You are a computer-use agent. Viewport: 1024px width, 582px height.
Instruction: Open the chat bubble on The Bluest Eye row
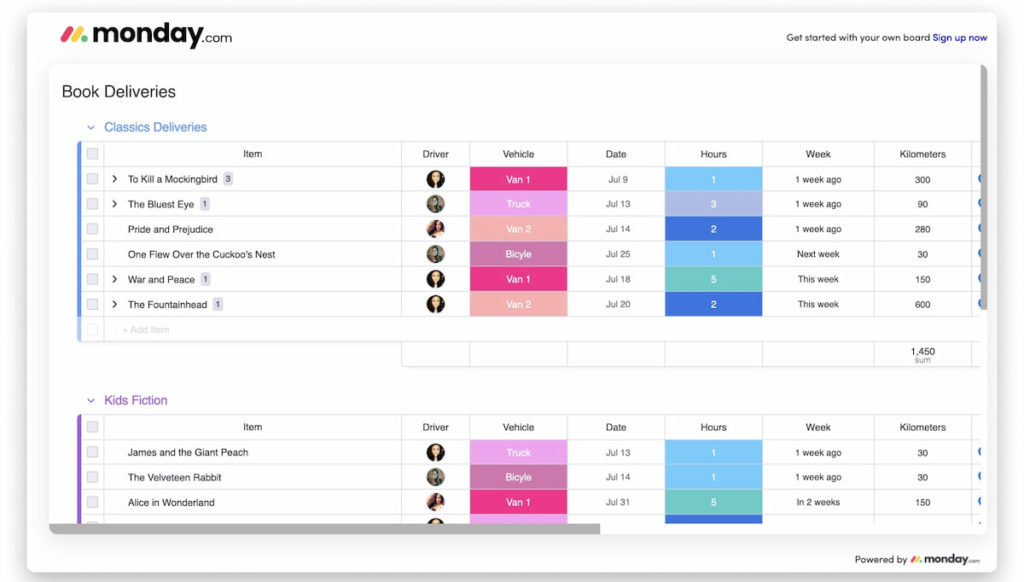[x=978, y=203]
